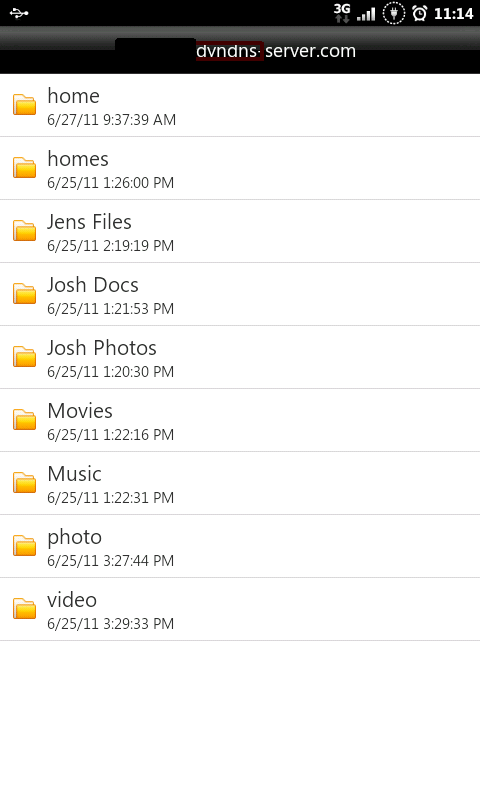480x800 pixels.
Task: Tap the Jens Files folder icon
Action: click(24, 231)
